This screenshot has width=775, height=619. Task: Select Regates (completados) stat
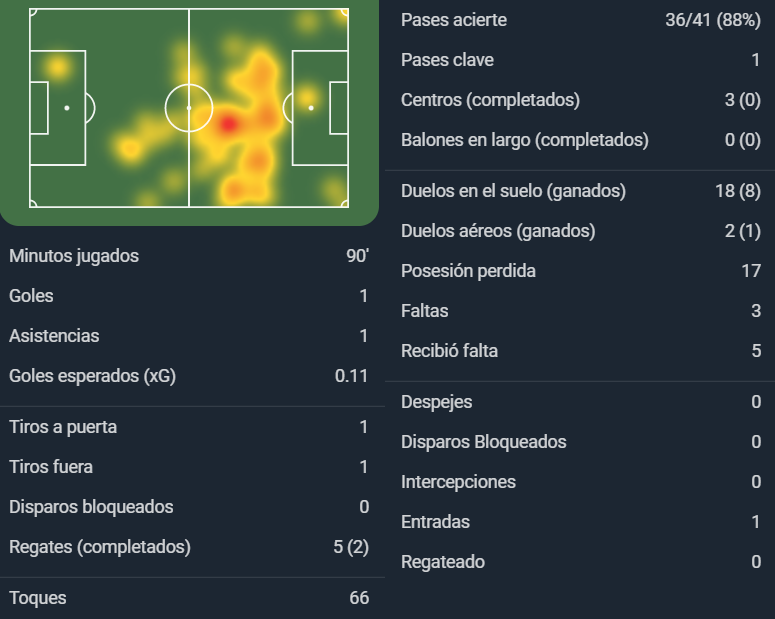[189, 547]
